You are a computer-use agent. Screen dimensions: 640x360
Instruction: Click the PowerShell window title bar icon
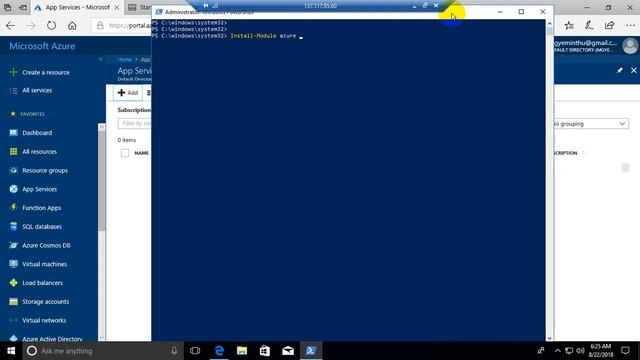pos(159,12)
